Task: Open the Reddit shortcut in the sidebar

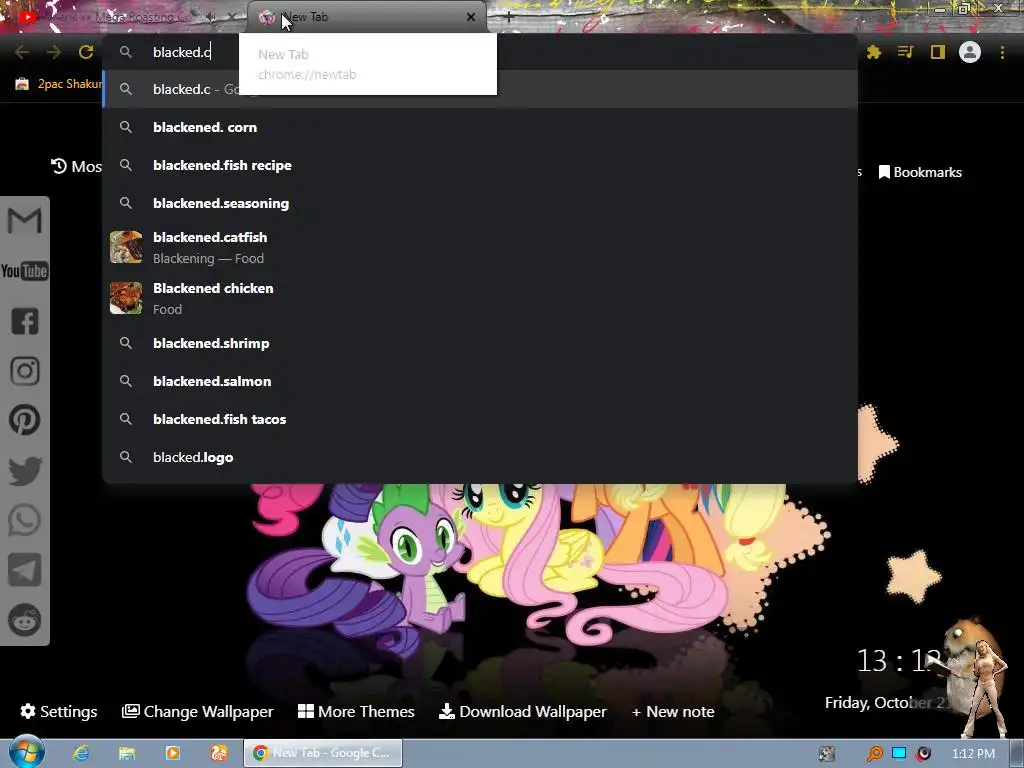Action: pyautogui.click(x=25, y=620)
